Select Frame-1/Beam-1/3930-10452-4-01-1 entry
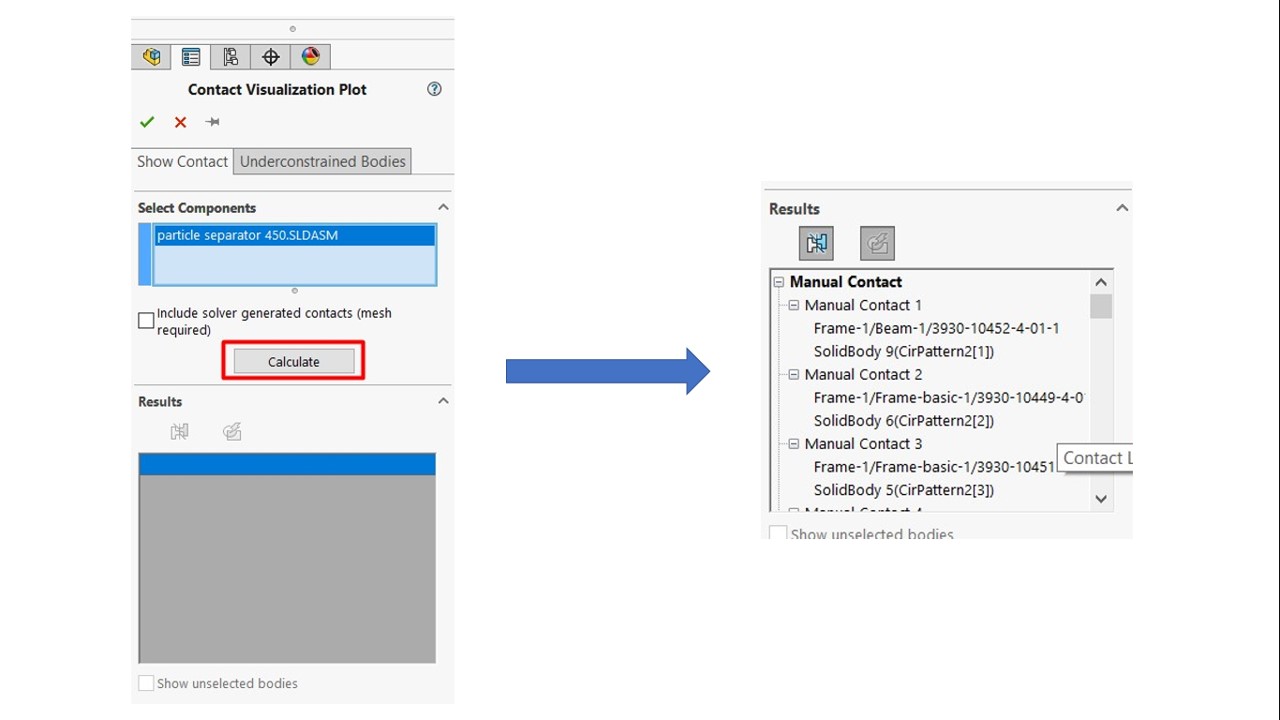Image resolution: width=1280 pixels, height=720 pixels. click(936, 328)
